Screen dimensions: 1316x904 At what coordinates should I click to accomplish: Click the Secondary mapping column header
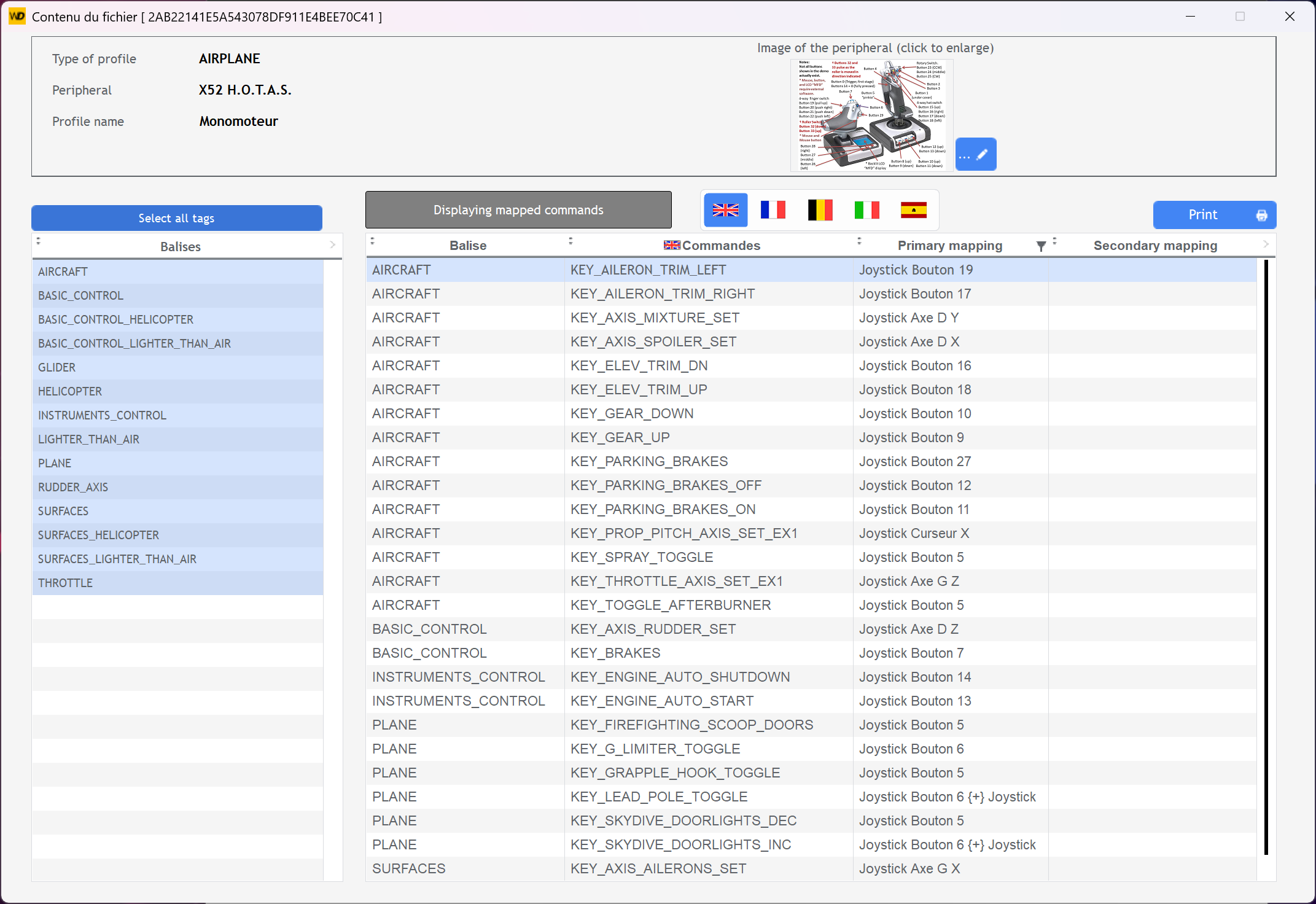pos(1154,246)
